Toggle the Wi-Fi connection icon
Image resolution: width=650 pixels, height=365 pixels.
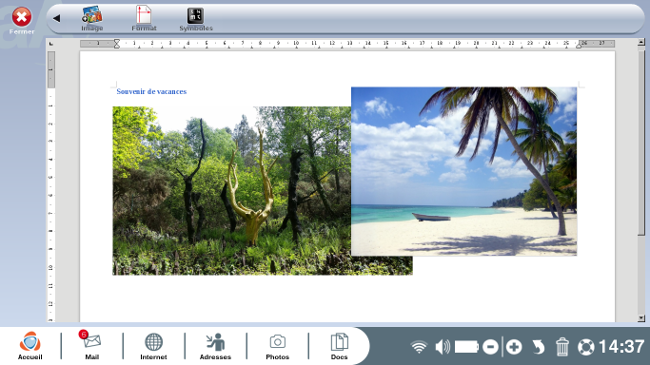419,346
